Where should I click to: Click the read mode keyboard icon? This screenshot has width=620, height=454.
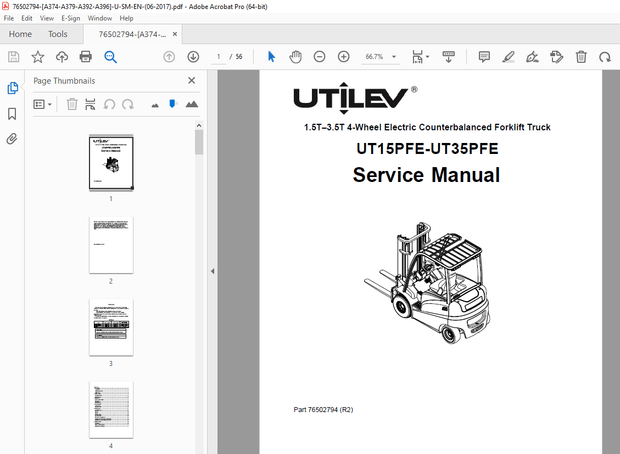click(448, 57)
